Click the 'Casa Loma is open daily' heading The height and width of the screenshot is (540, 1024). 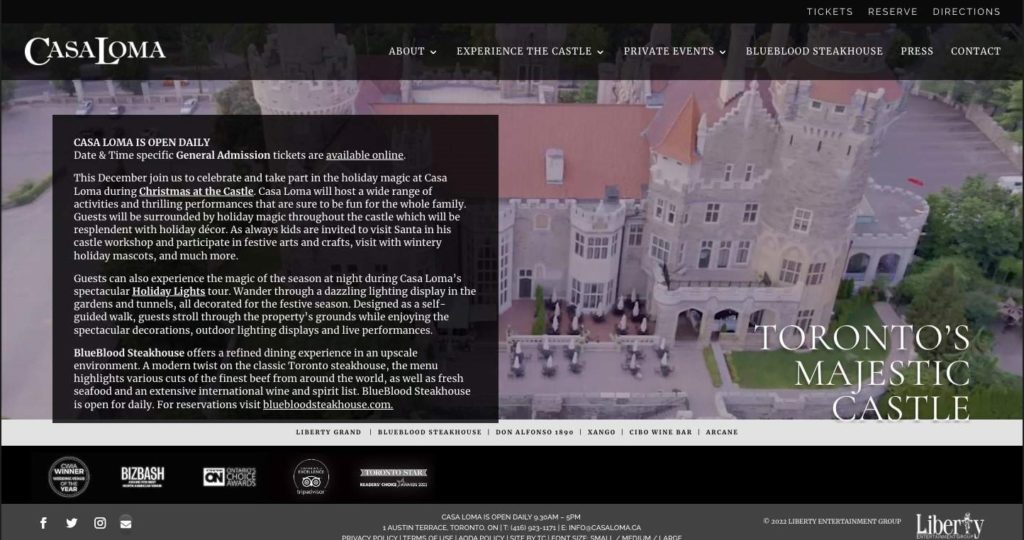(142, 142)
